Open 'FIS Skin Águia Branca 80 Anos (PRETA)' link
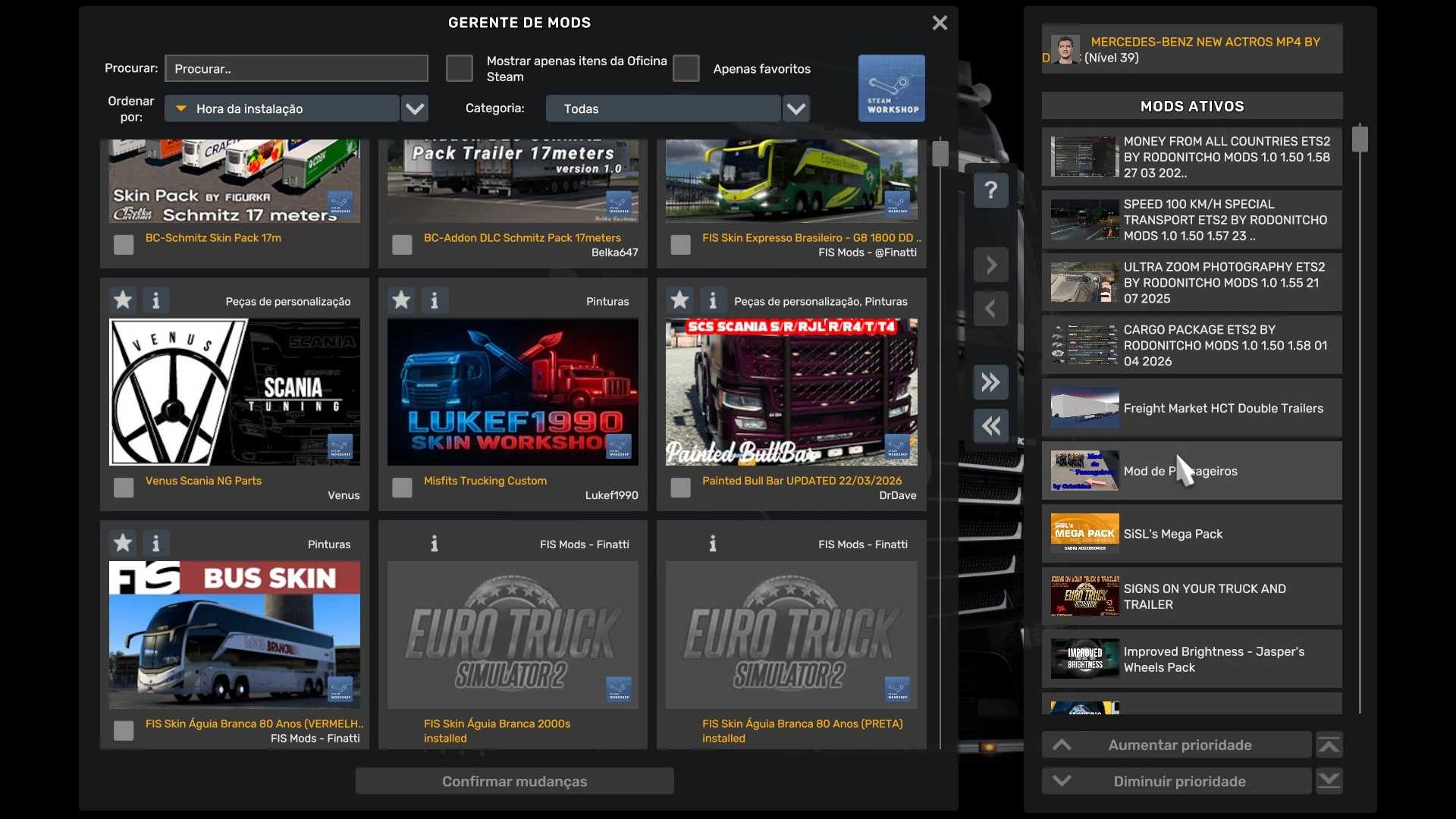 click(x=802, y=724)
